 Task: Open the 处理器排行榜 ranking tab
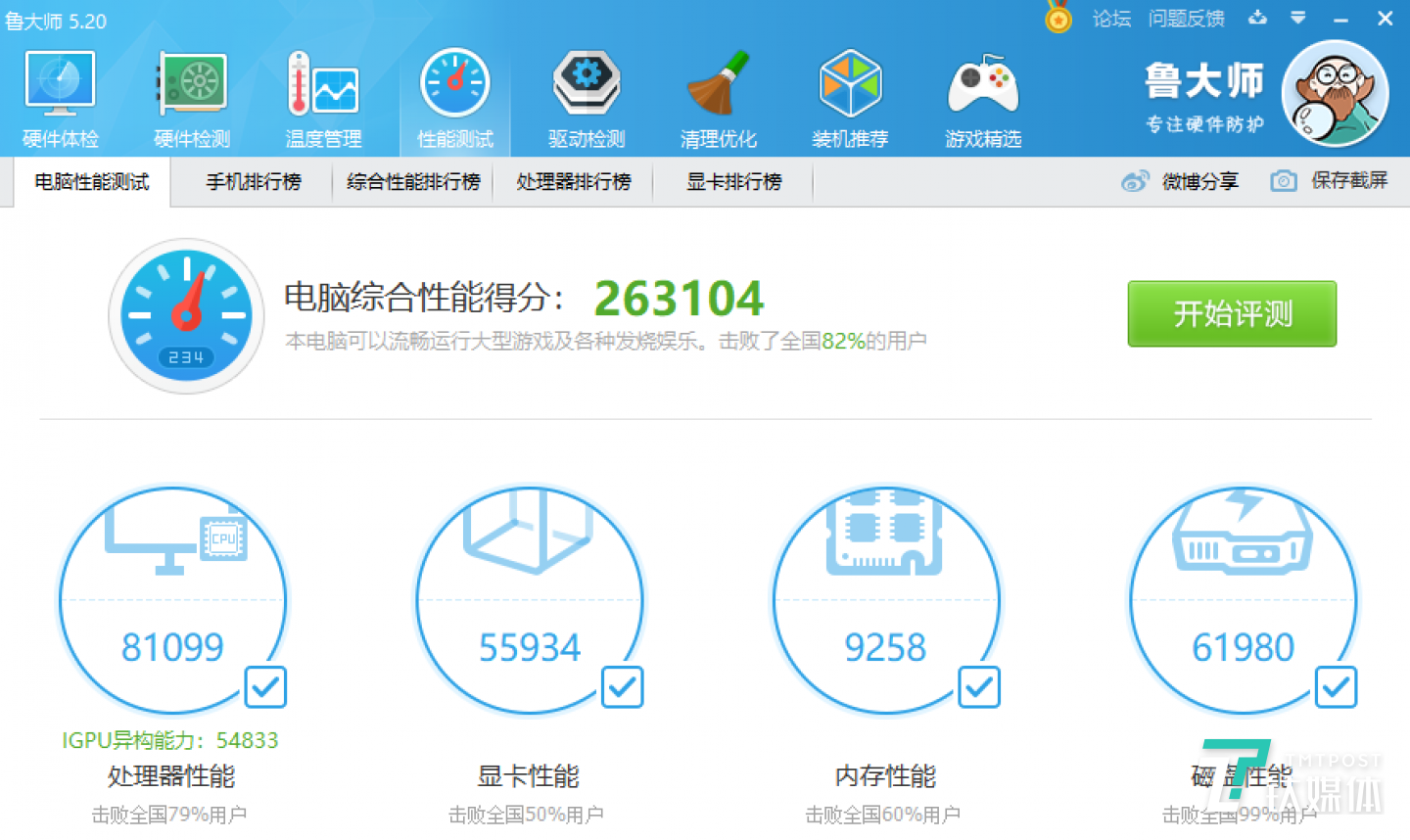coord(574,181)
